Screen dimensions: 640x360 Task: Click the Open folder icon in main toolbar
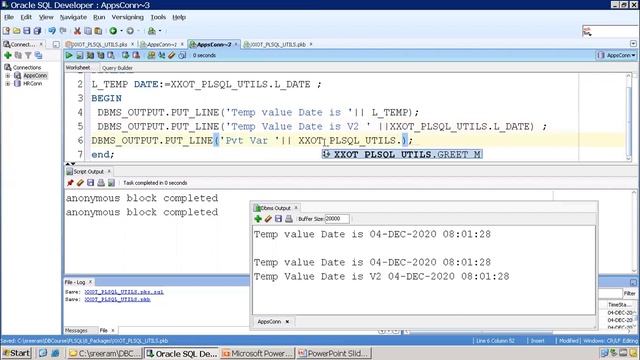coord(17,31)
